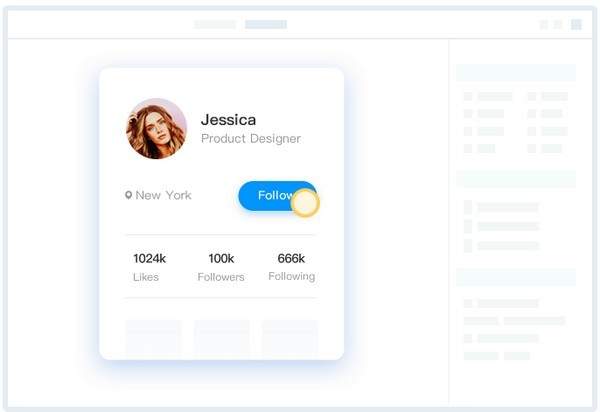Toggle the first checkbox in sidebar grid's left column

pyautogui.click(x=468, y=96)
